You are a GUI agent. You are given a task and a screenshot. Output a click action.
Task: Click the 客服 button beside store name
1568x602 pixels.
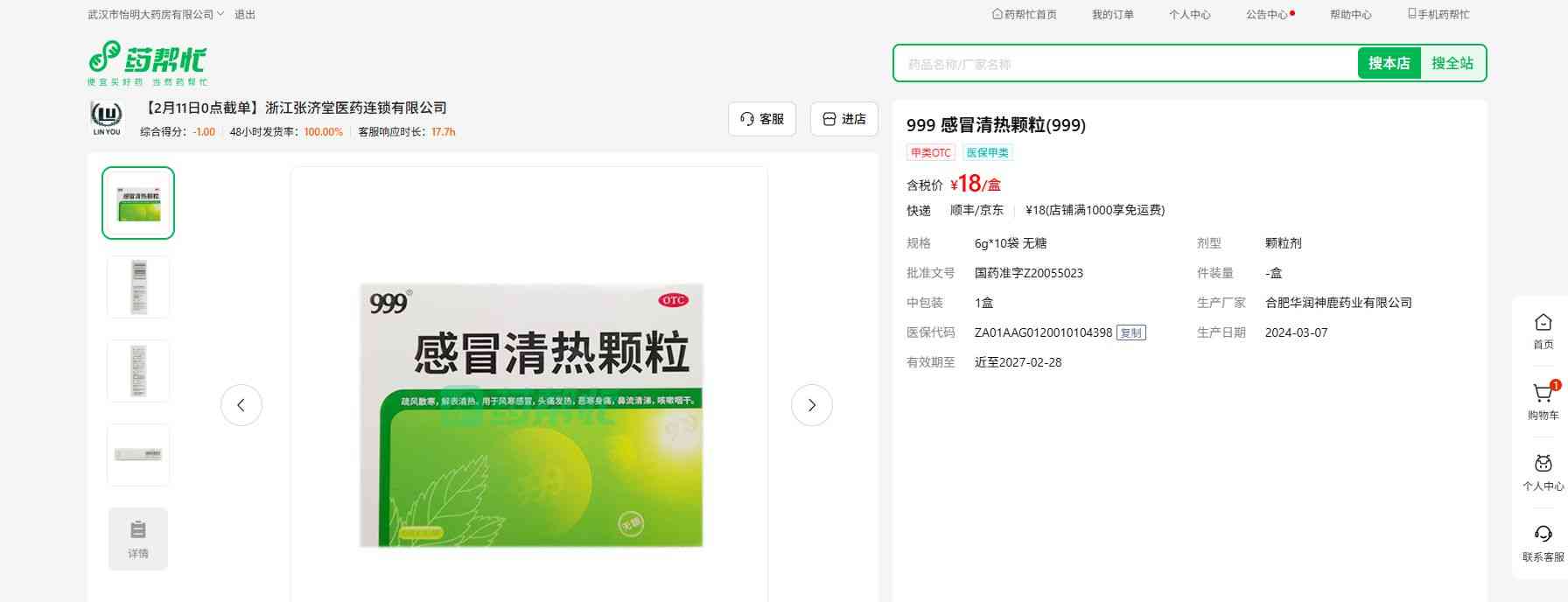tap(762, 119)
